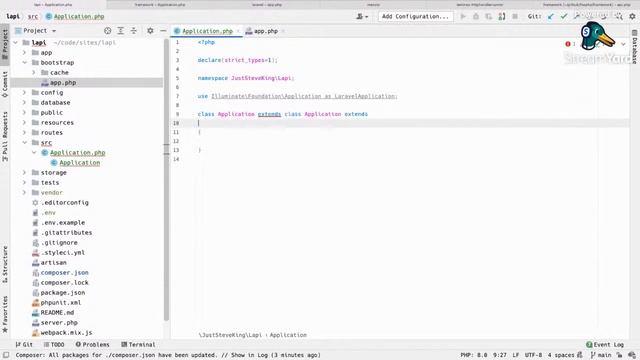Click the Stop square icon in toolbar

(x=515, y=17)
